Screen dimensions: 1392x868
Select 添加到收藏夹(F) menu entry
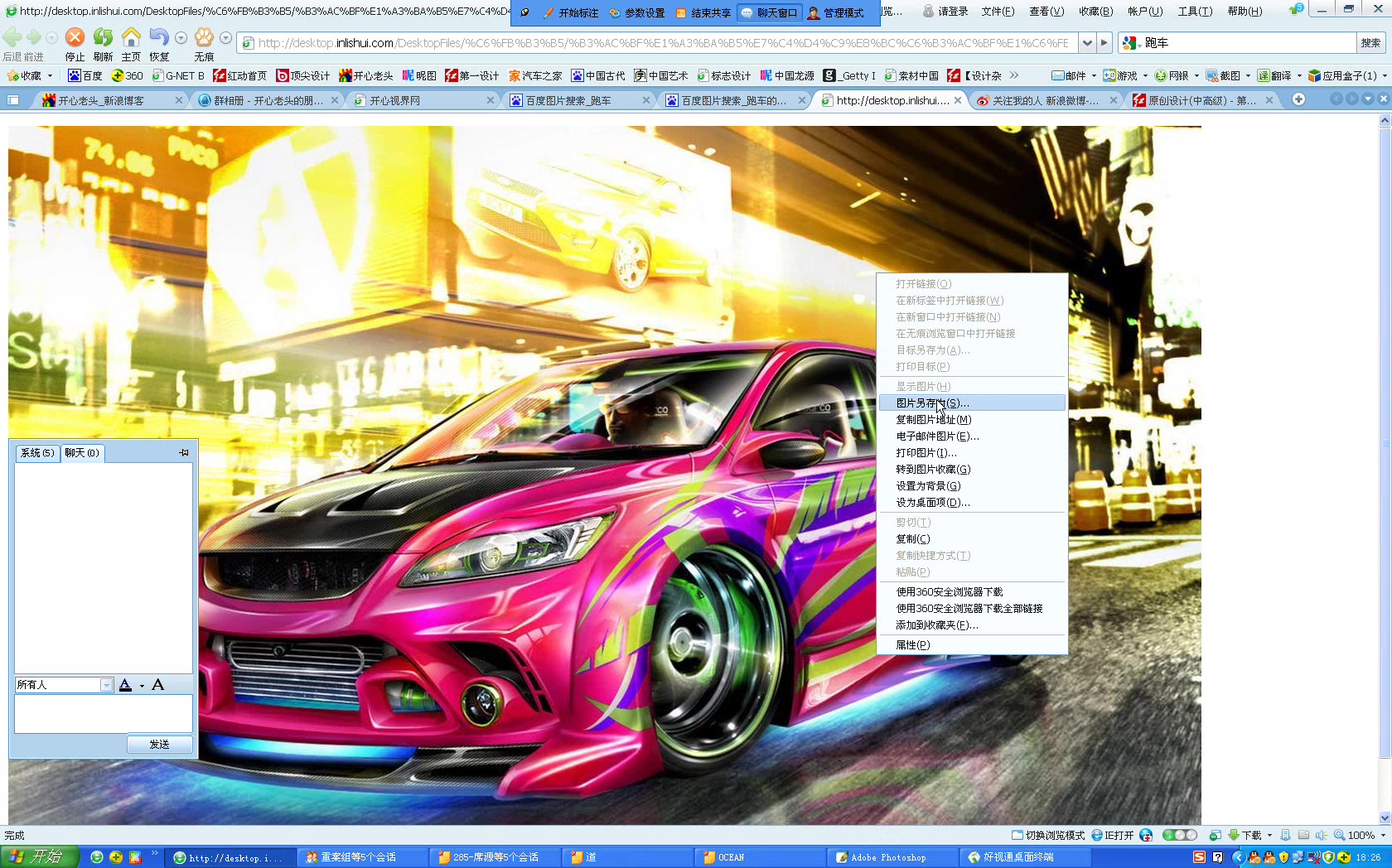point(971,624)
